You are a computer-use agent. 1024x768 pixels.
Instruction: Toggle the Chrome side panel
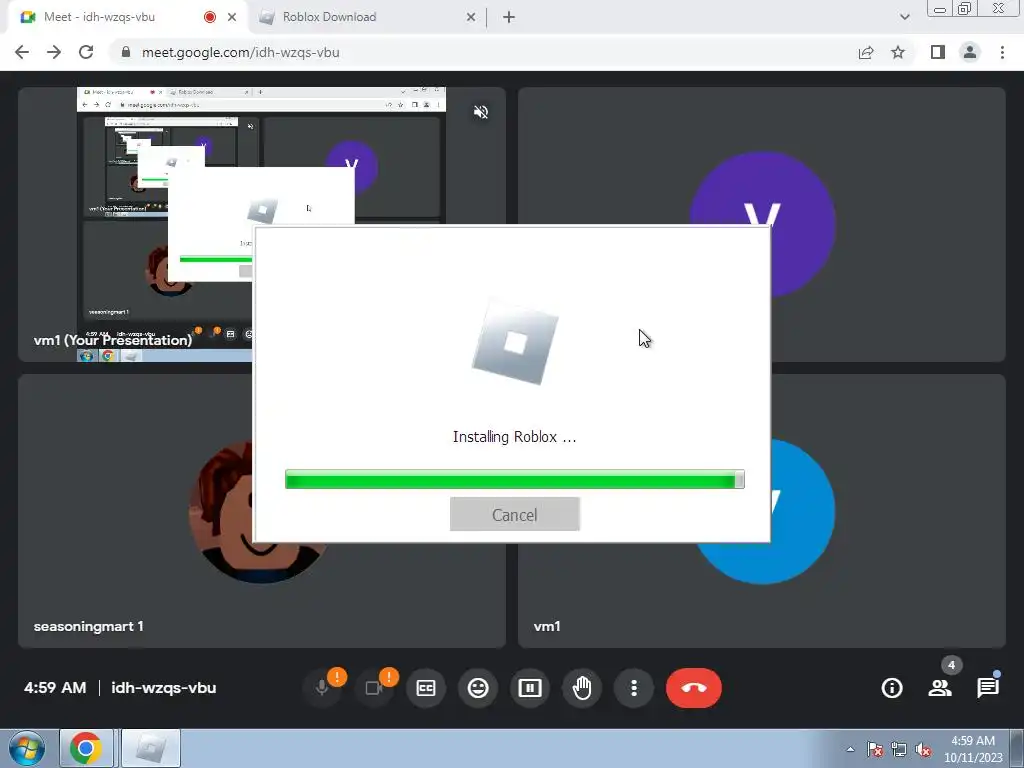[x=938, y=52]
